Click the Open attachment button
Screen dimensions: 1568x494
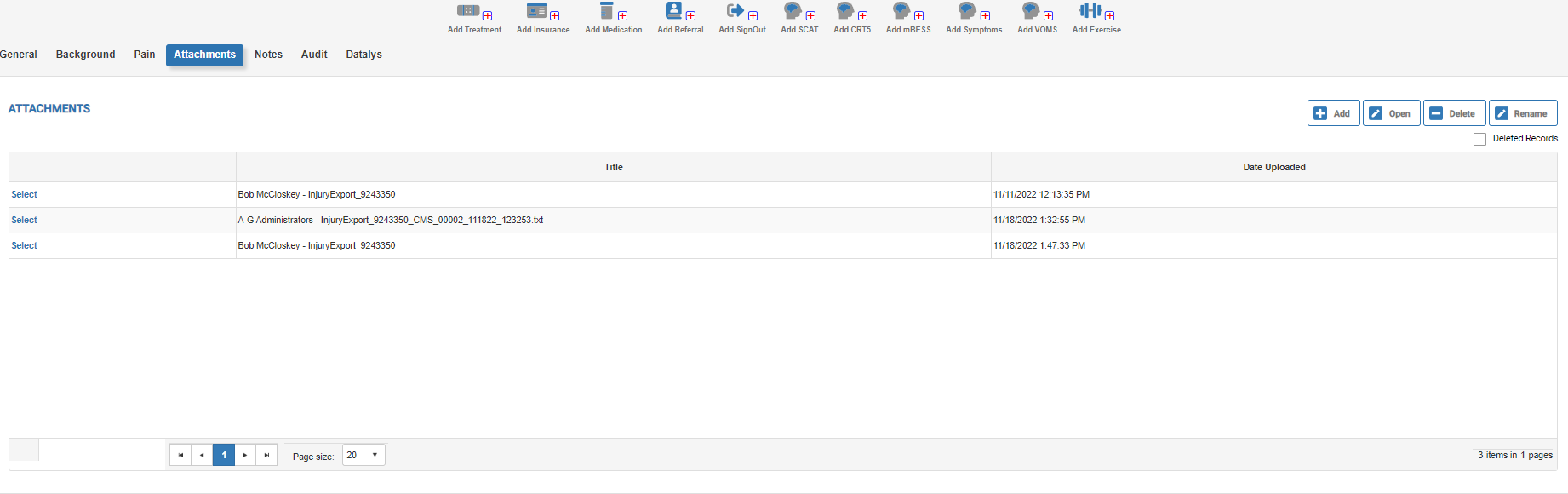coord(1391,113)
